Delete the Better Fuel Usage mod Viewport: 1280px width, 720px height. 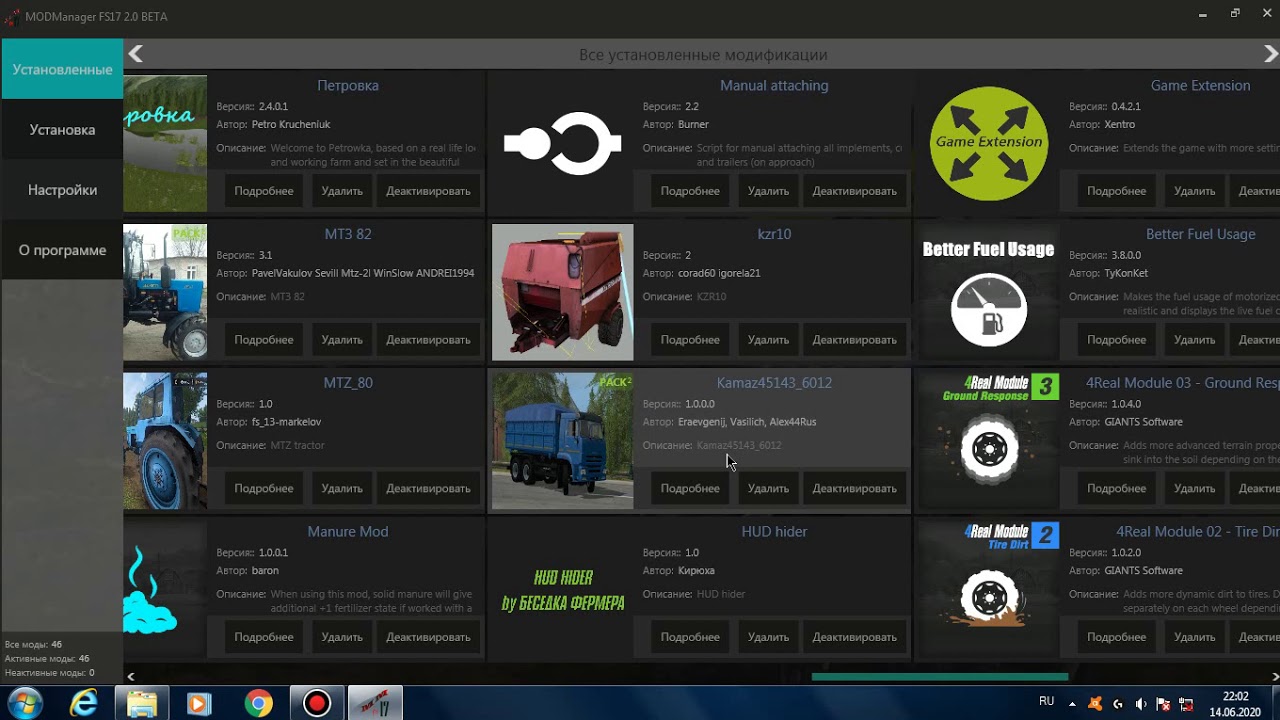click(x=1194, y=340)
